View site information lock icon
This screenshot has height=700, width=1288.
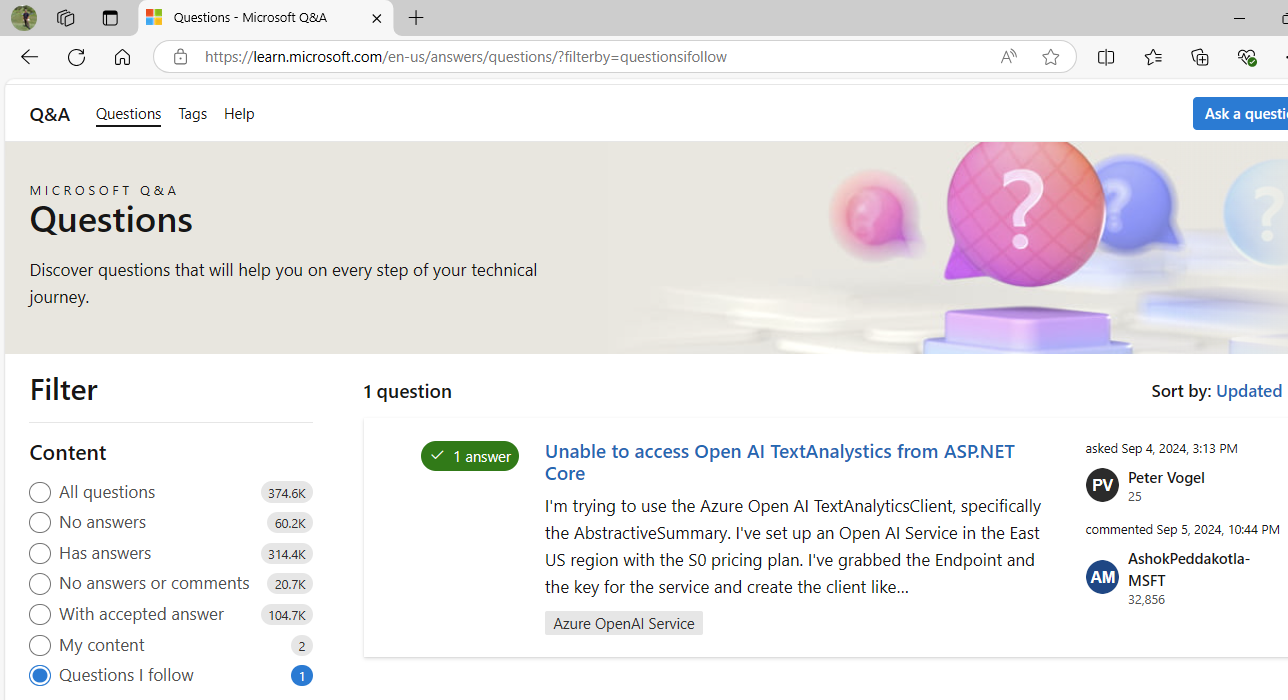[180, 57]
